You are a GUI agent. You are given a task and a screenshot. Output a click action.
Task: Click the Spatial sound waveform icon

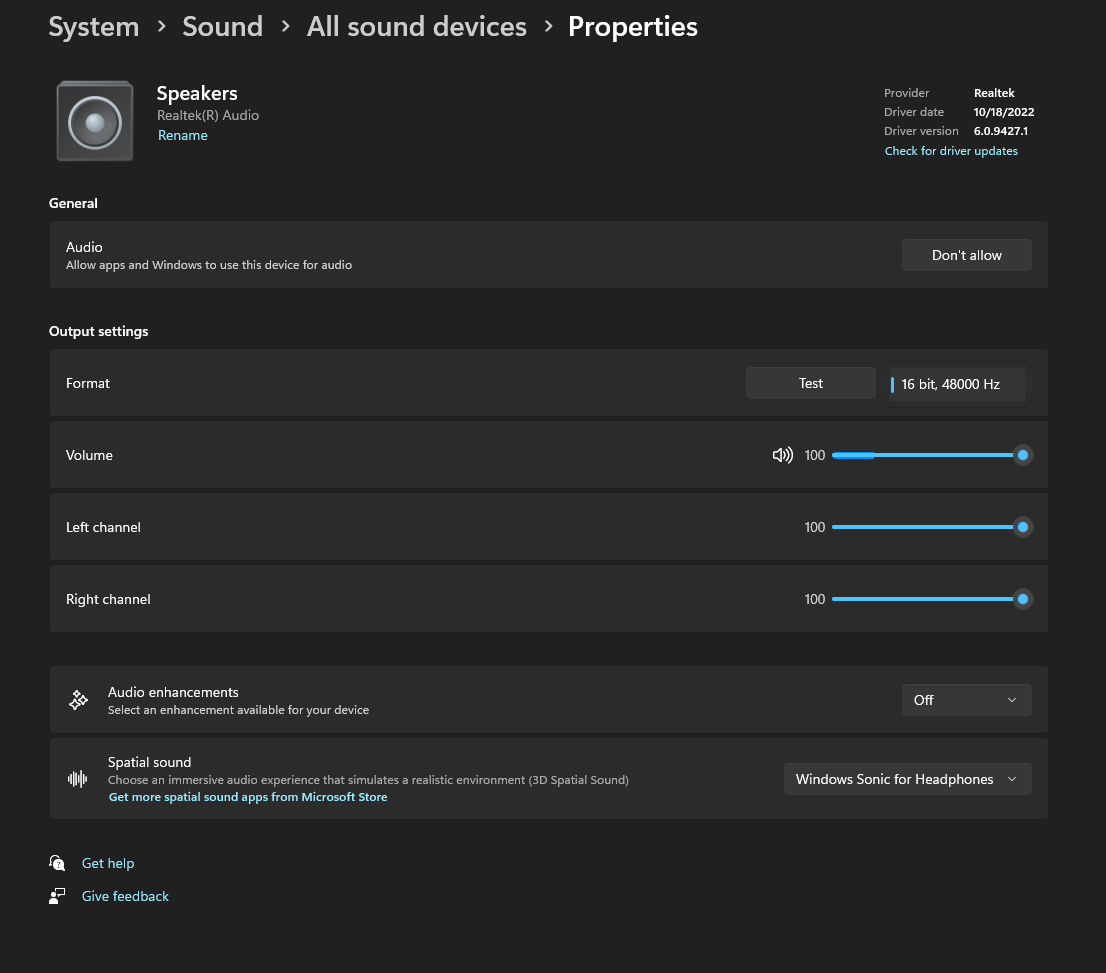click(78, 779)
